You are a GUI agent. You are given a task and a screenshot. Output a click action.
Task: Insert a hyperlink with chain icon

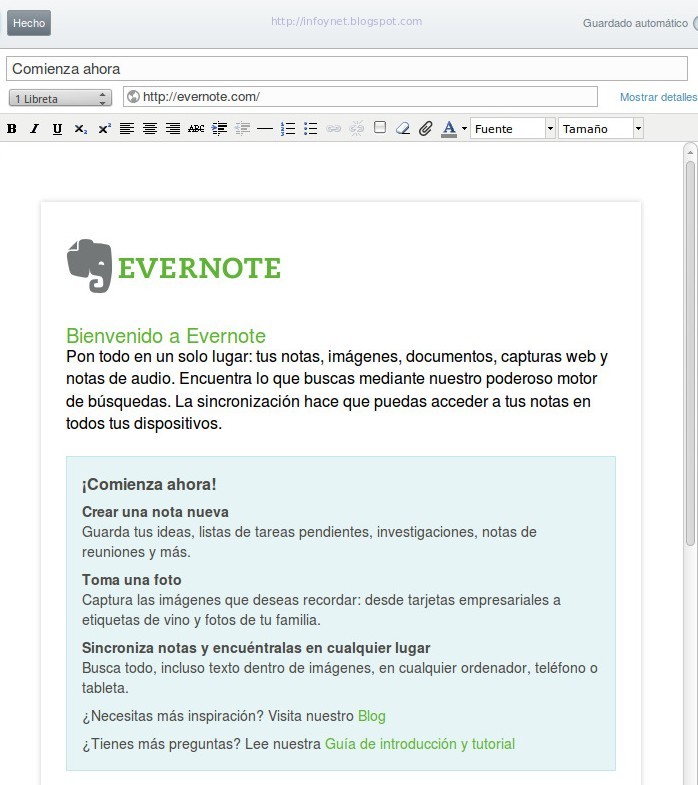pos(333,129)
